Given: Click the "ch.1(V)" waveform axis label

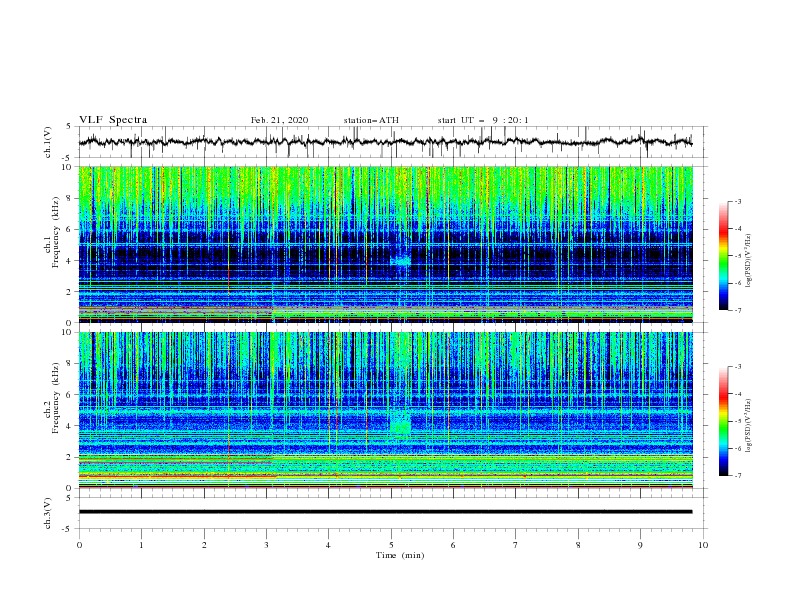Looking at the screenshot, I should pyautogui.click(x=48, y=142).
